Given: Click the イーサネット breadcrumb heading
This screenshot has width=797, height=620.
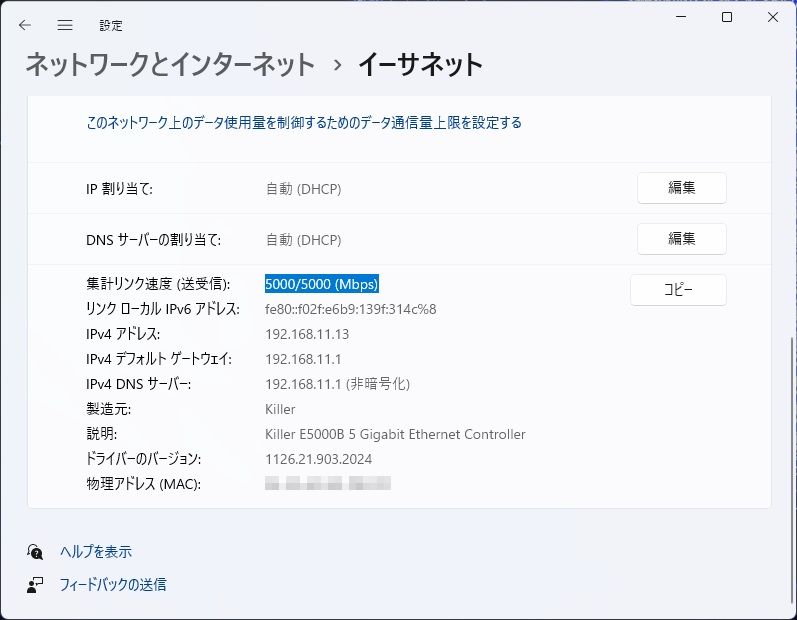Looking at the screenshot, I should pyautogui.click(x=420, y=66).
